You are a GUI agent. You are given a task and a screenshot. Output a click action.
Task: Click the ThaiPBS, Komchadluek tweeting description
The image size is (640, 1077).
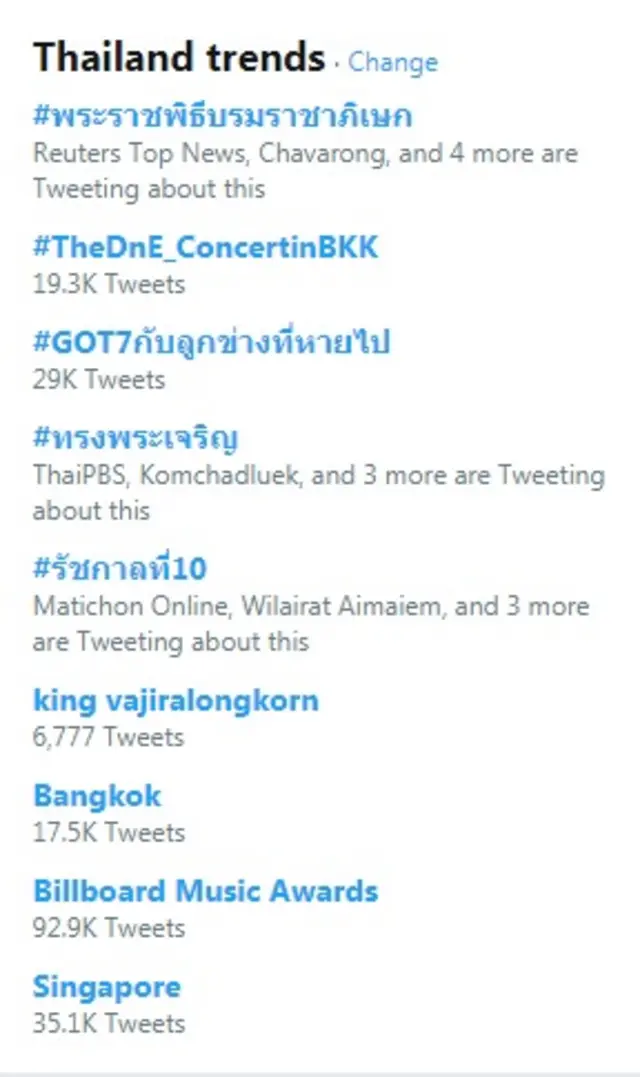tap(318, 492)
